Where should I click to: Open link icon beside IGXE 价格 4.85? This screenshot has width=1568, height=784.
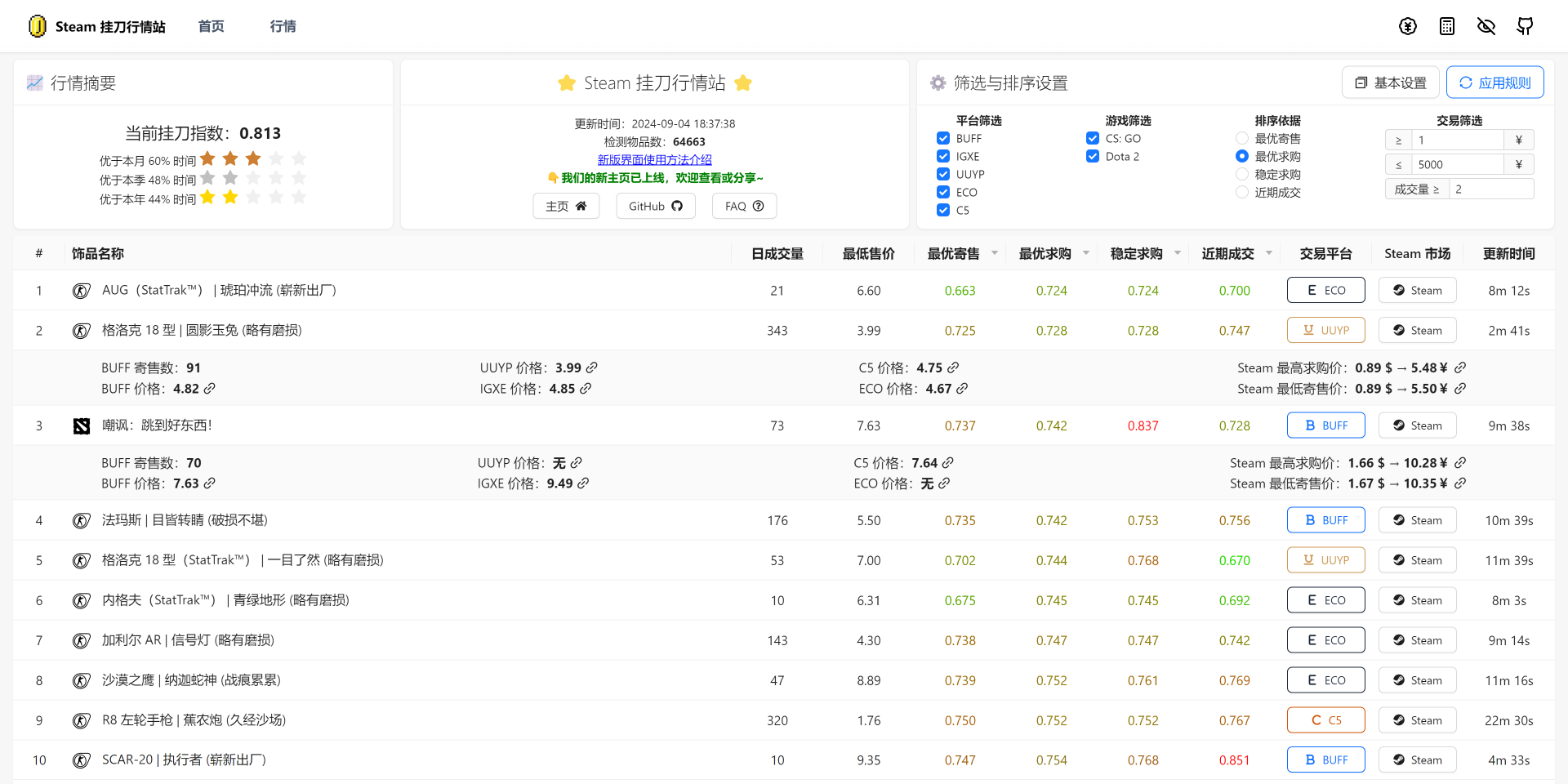586,389
